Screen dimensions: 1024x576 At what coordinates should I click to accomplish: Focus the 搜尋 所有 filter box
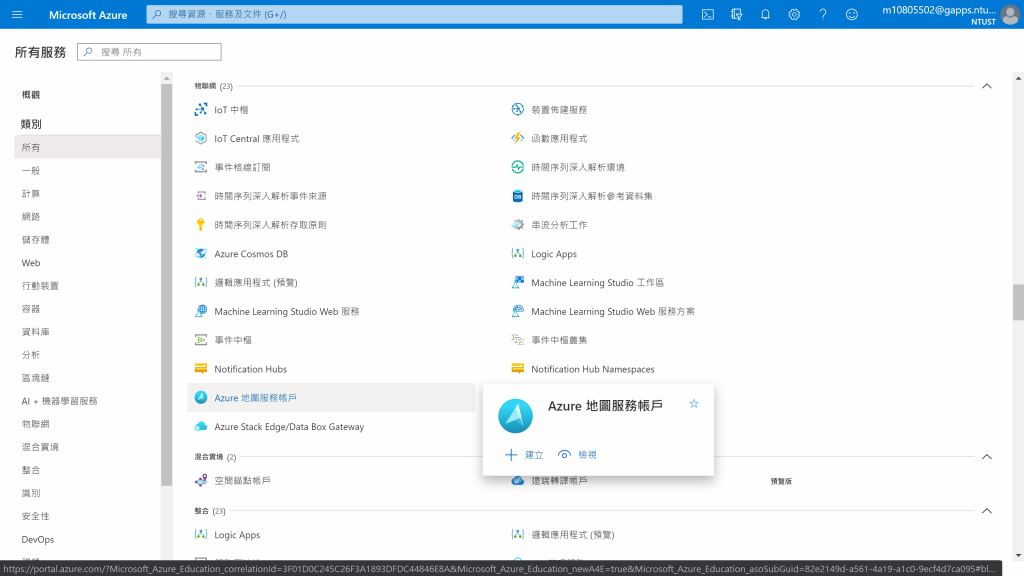tap(150, 52)
